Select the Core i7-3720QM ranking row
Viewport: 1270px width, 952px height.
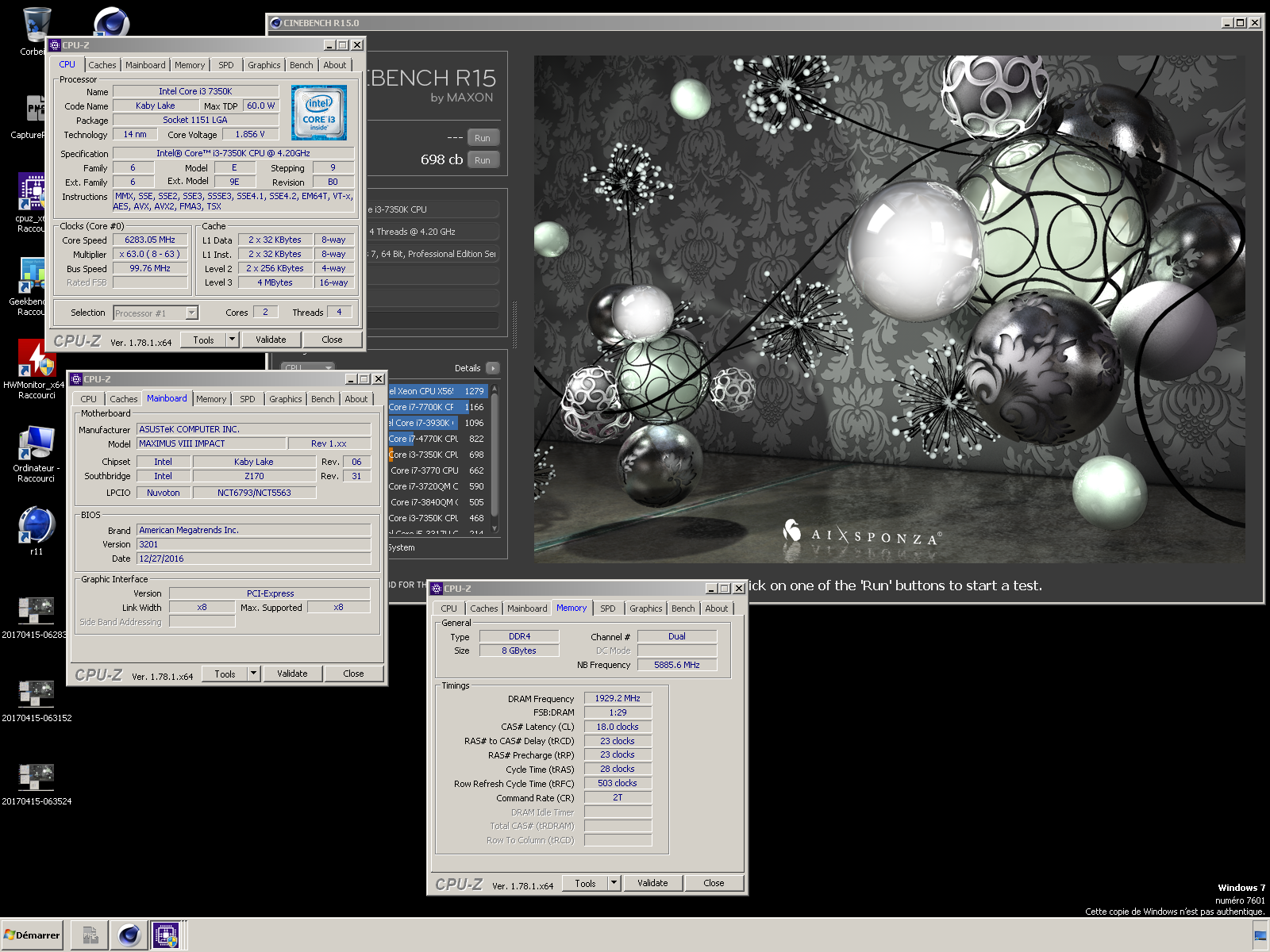point(437,486)
